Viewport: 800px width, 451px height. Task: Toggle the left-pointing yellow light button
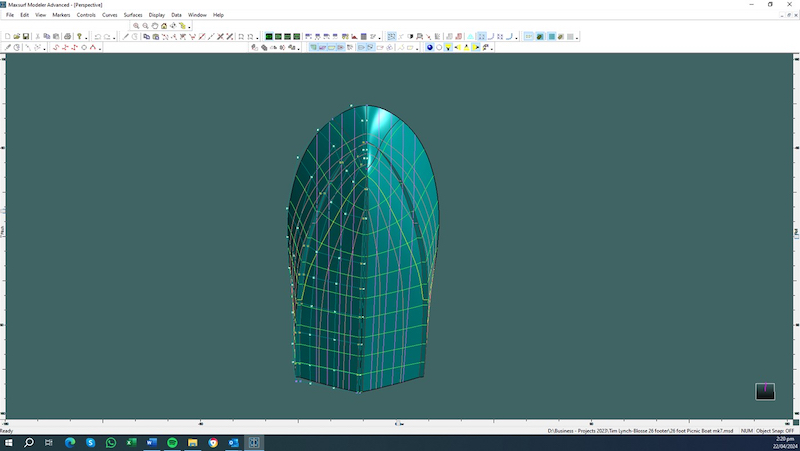tap(457, 47)
